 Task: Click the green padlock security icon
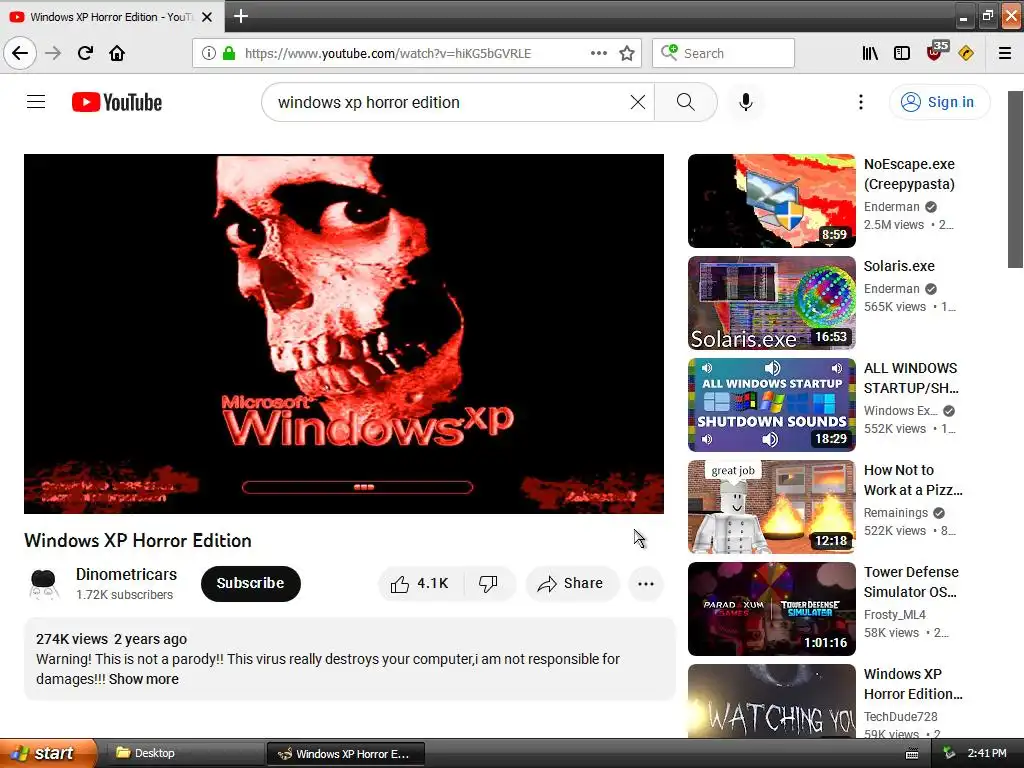point(229,53)
